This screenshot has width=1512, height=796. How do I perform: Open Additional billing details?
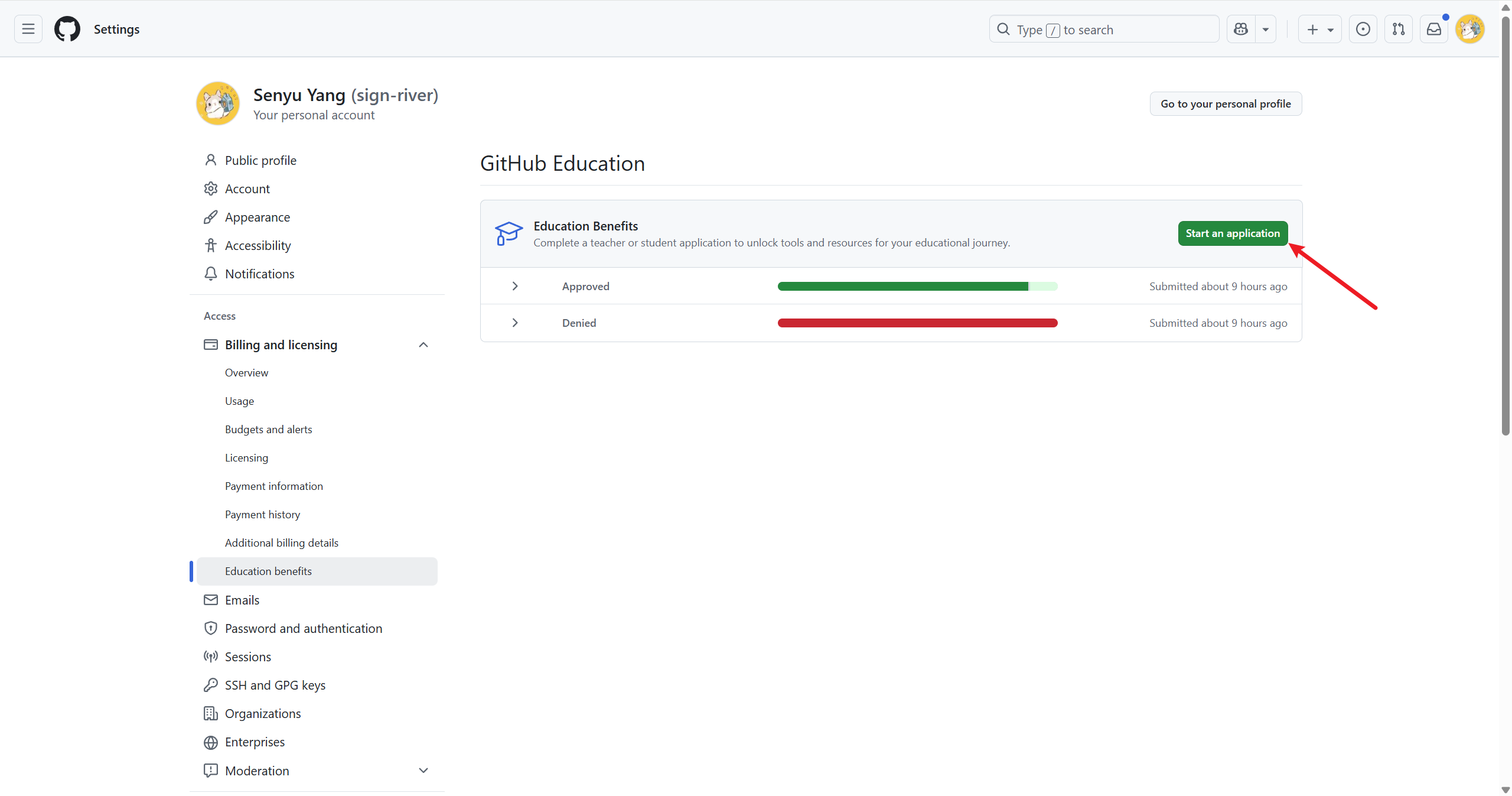[282, 543]
